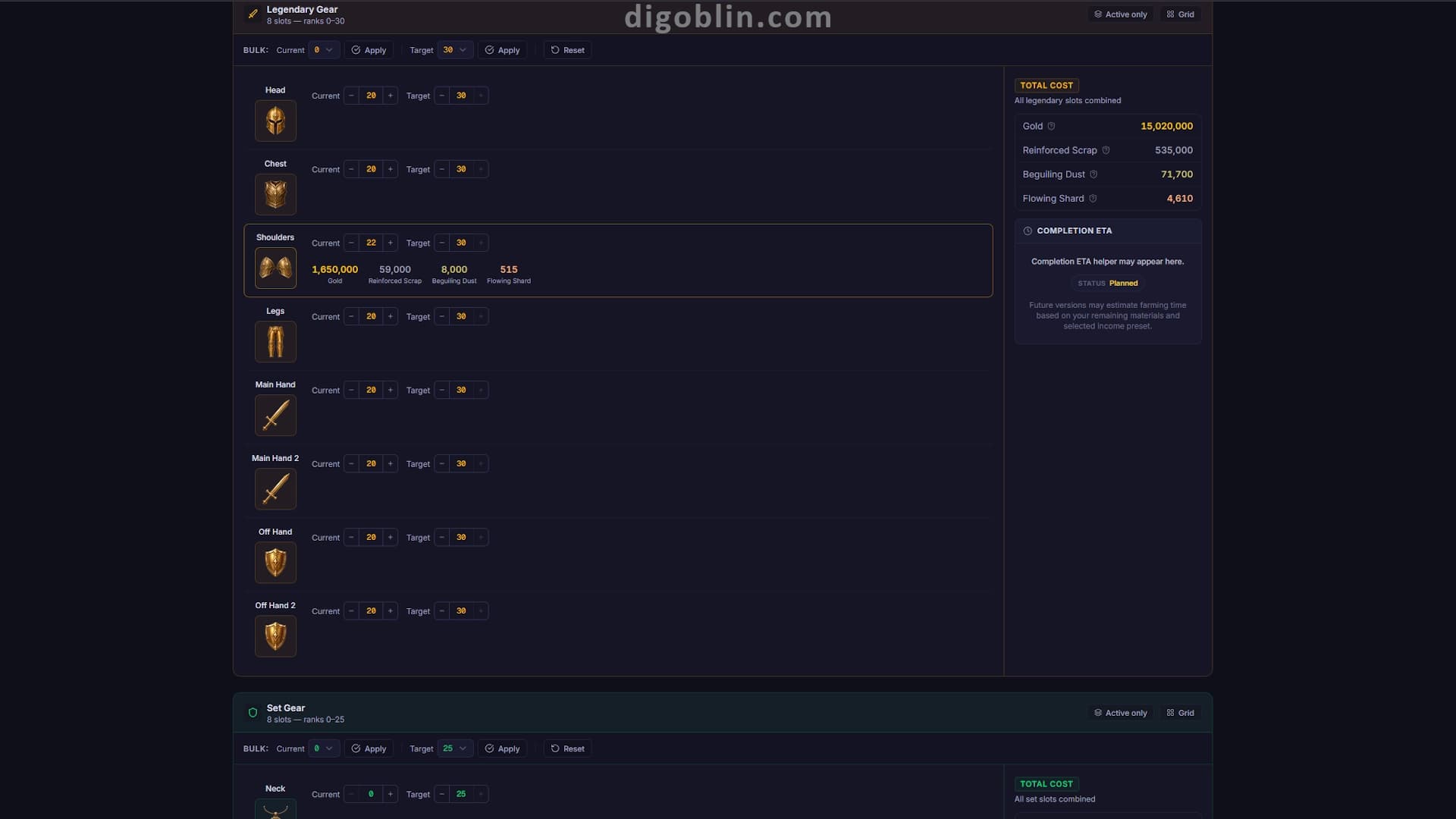Increase Head current rank with plus

pyautogui.click(x=391, y=96)
